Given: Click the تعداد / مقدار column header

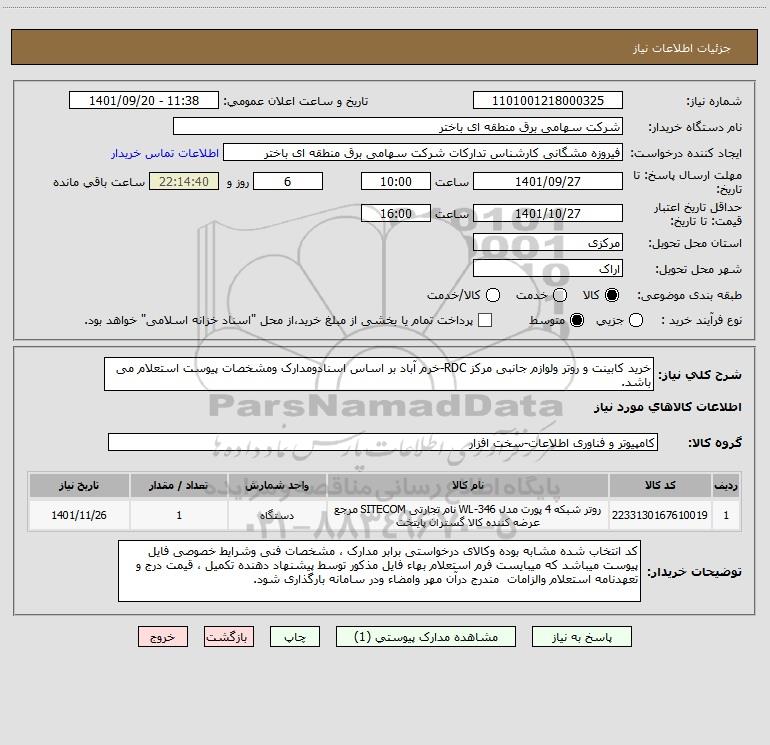Looking at the screenshot, I should pyautogui.click(x=179, y=485).
